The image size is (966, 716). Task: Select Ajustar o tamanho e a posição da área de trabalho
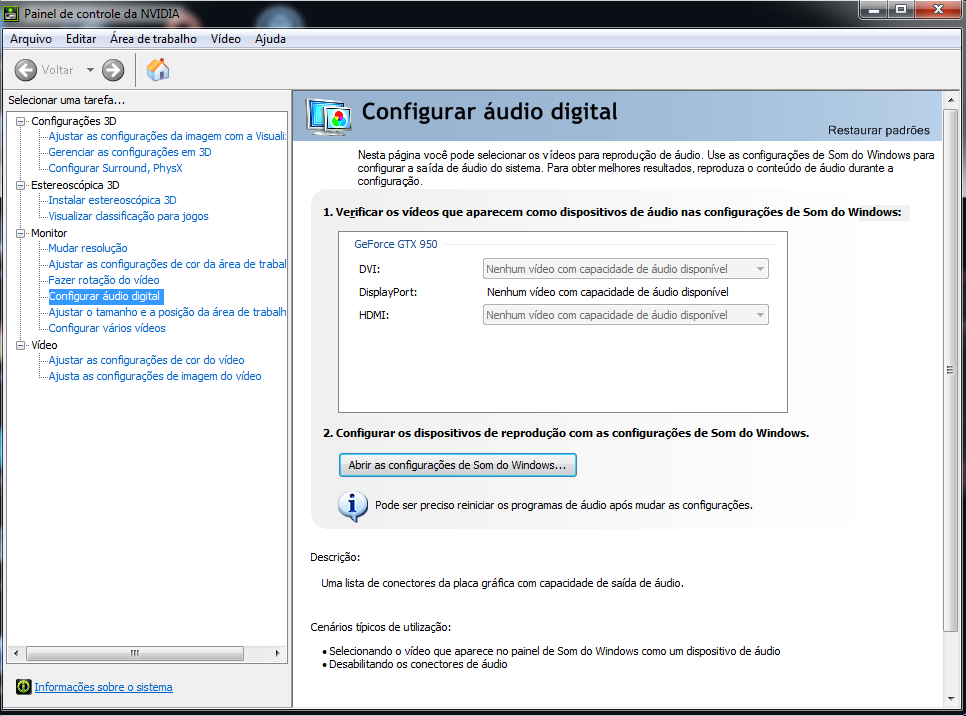(x=167, y=312)
